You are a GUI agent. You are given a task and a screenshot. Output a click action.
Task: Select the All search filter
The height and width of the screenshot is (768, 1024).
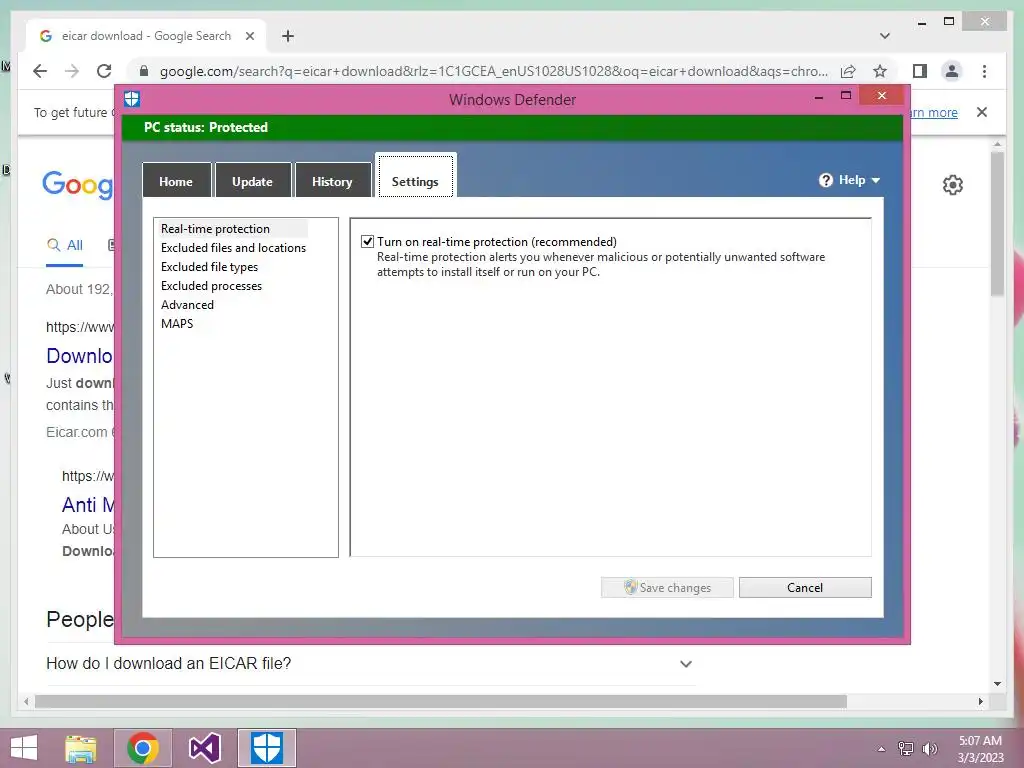click(65, 245)
